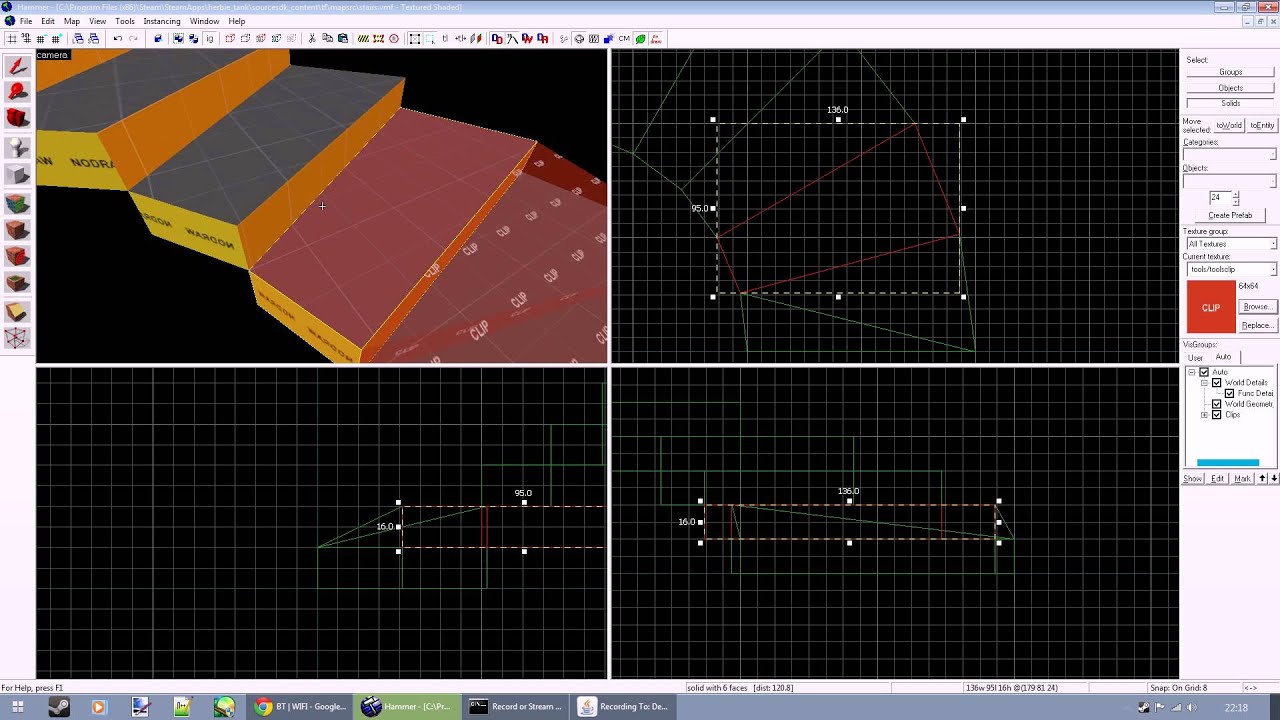Click the Create Prefab button
Screen dimensions: 1280x720
pos(1230,215)
